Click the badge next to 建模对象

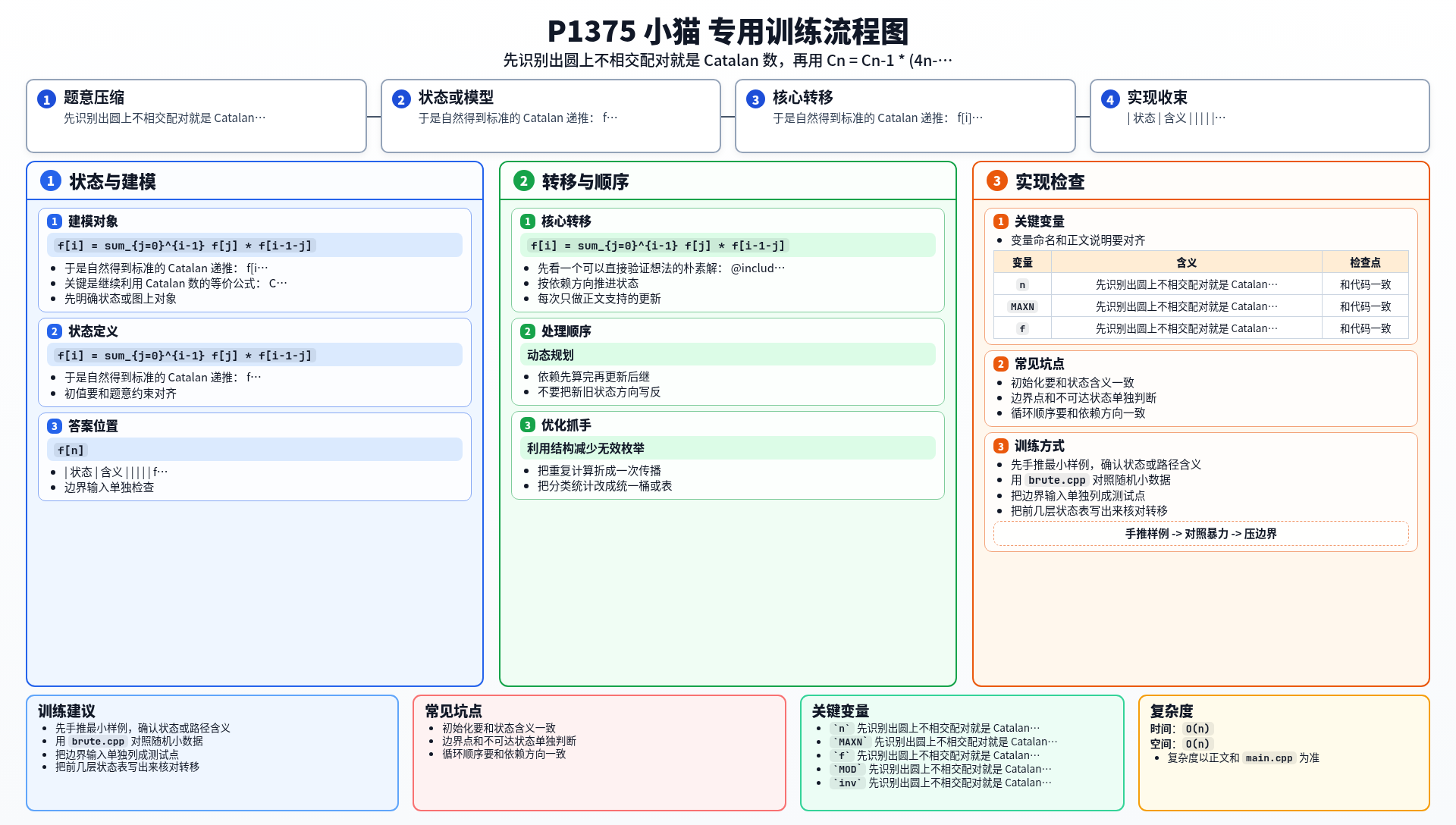coord(55,221)
